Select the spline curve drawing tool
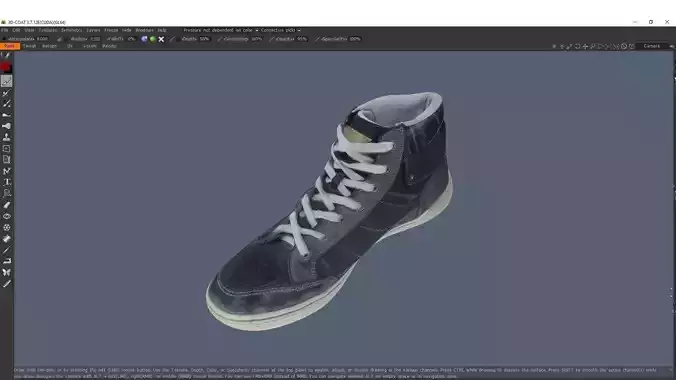The height and width of the screenshot is (380, 676). (6, 171)
